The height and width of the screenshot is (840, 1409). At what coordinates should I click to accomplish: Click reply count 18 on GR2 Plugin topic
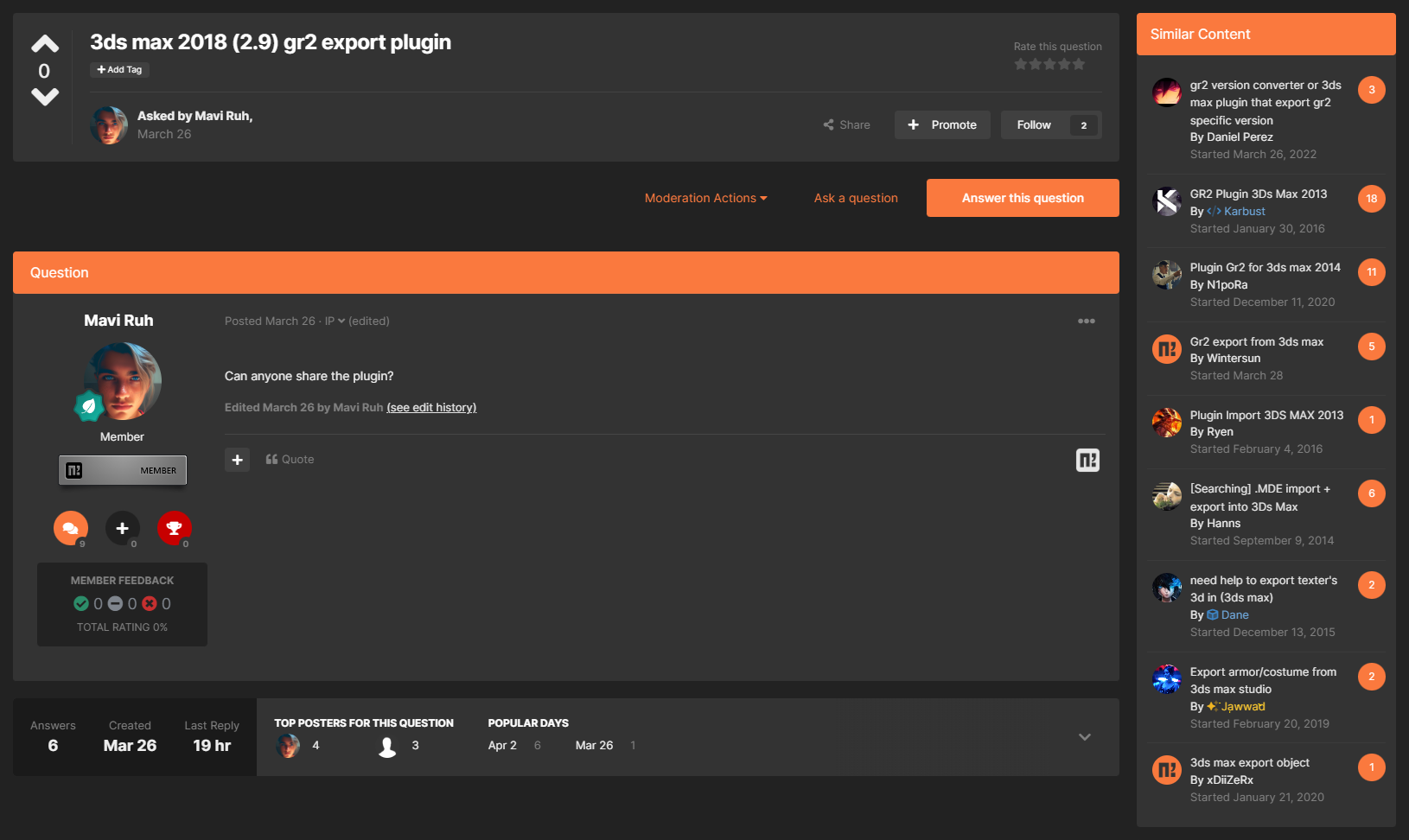1372,199
